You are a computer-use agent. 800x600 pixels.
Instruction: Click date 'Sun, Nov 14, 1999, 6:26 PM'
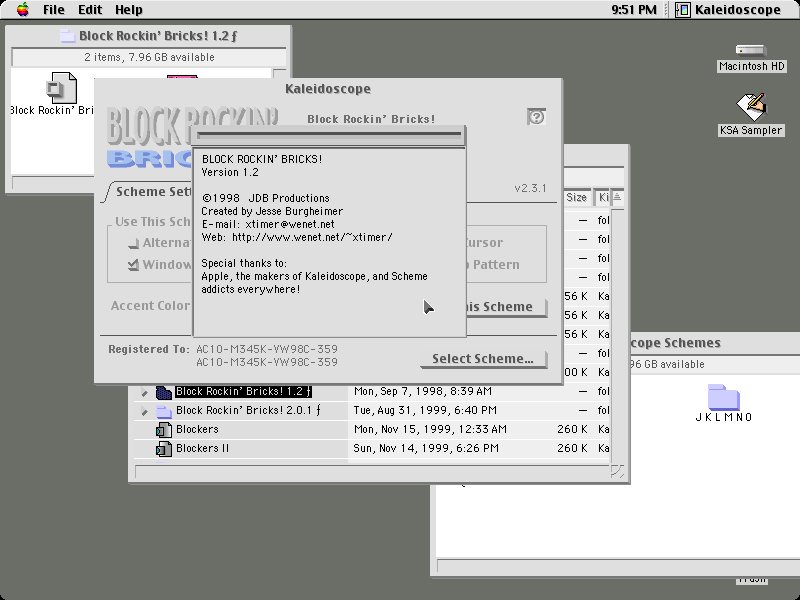click(426, 448)
